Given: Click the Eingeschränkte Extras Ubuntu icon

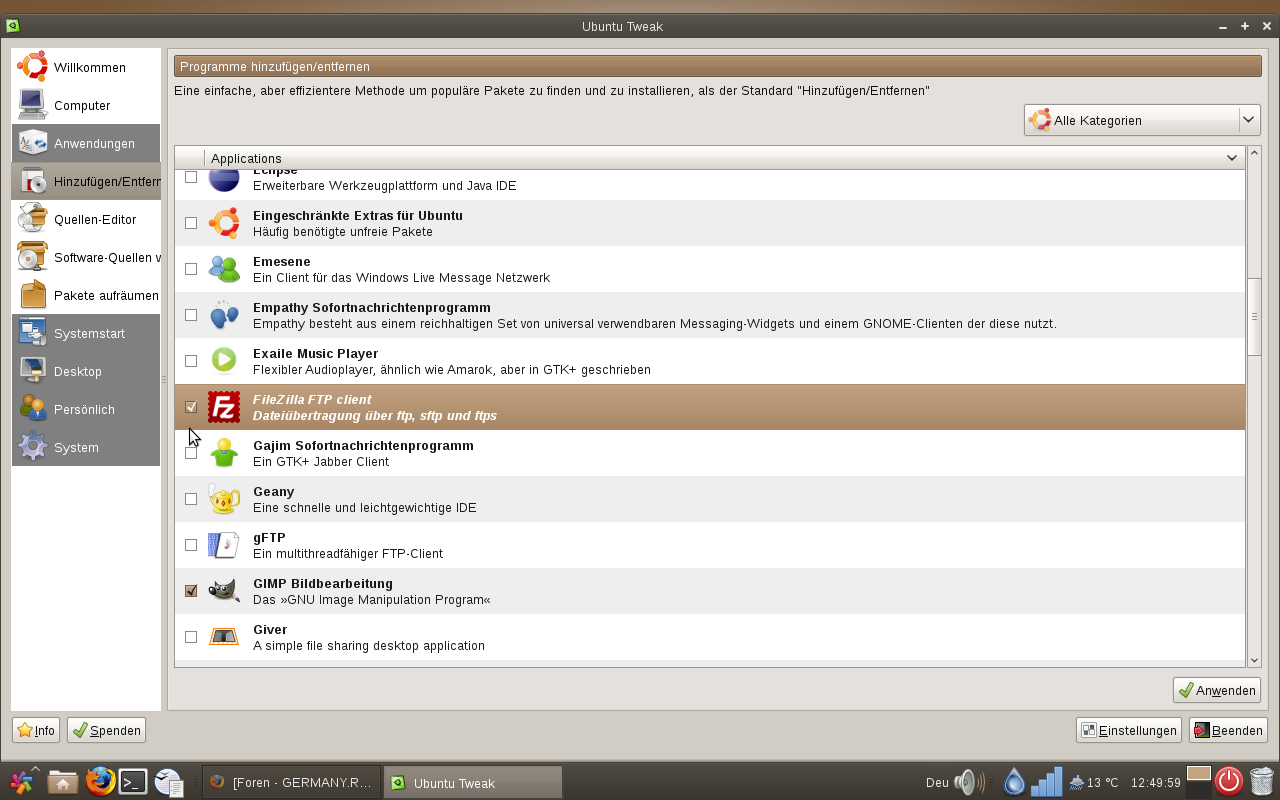Looking at the screenshot, I should coord(224,223).
